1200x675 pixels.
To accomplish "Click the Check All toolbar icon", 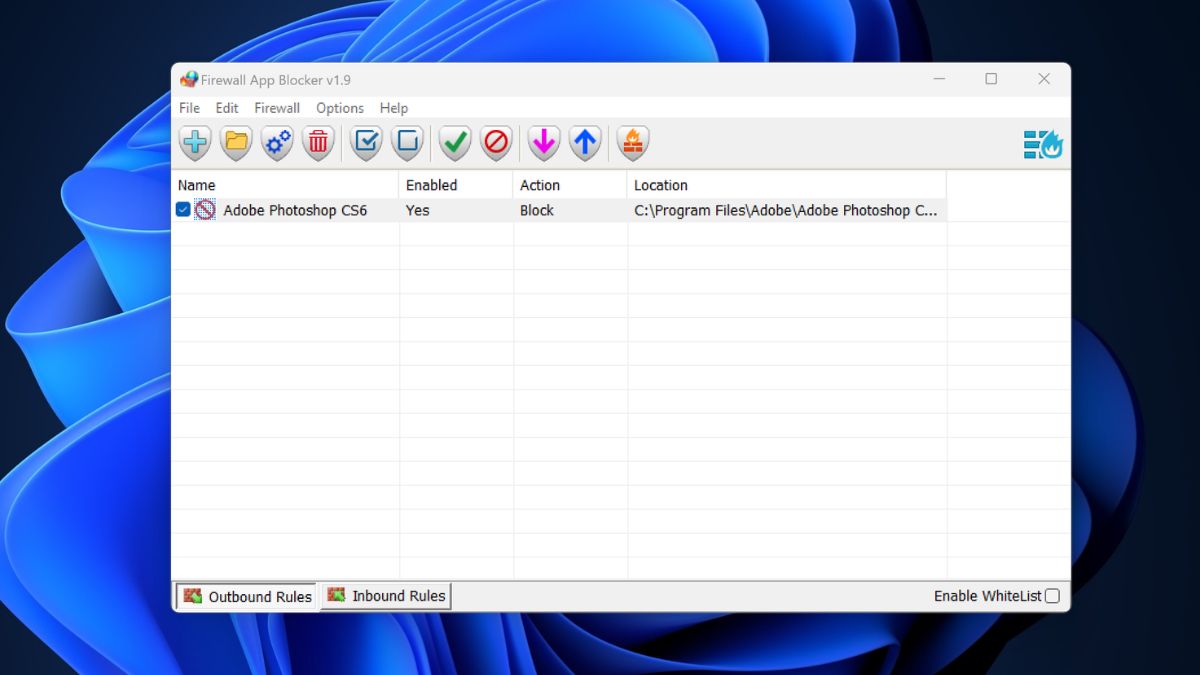I will [x=367, y=143].
